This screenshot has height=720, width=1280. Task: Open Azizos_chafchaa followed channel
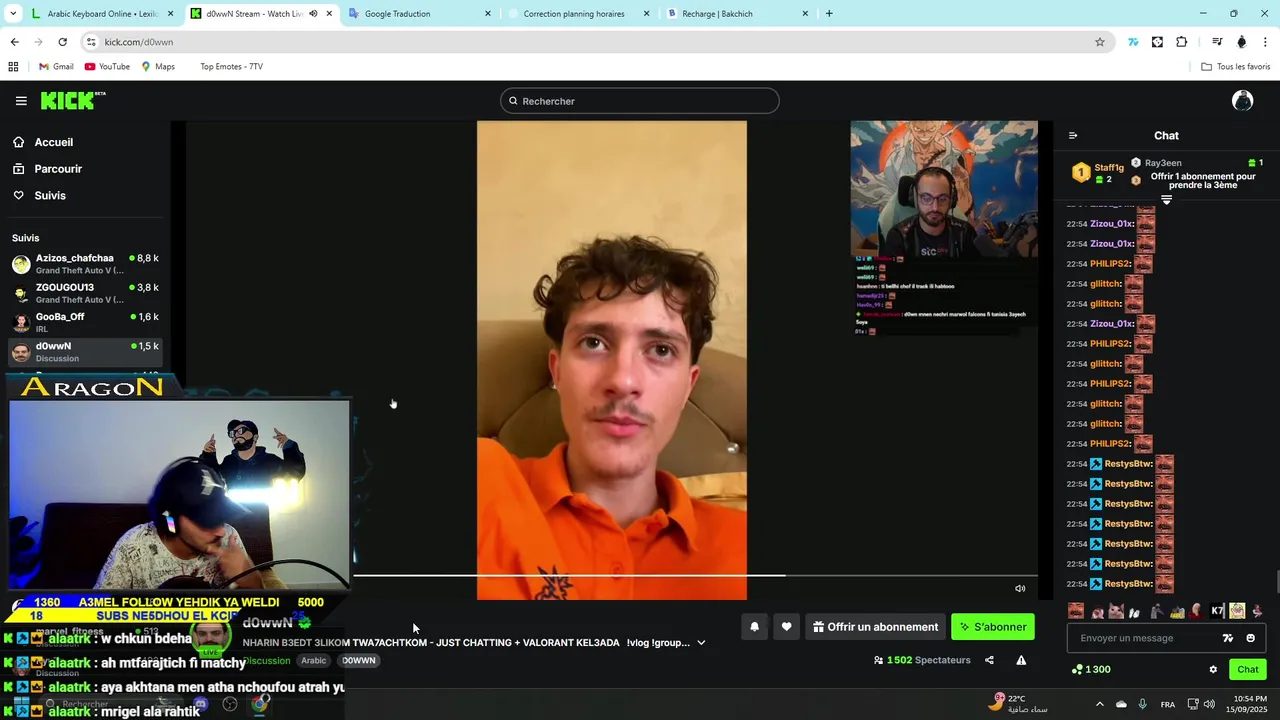coord(85,264)
